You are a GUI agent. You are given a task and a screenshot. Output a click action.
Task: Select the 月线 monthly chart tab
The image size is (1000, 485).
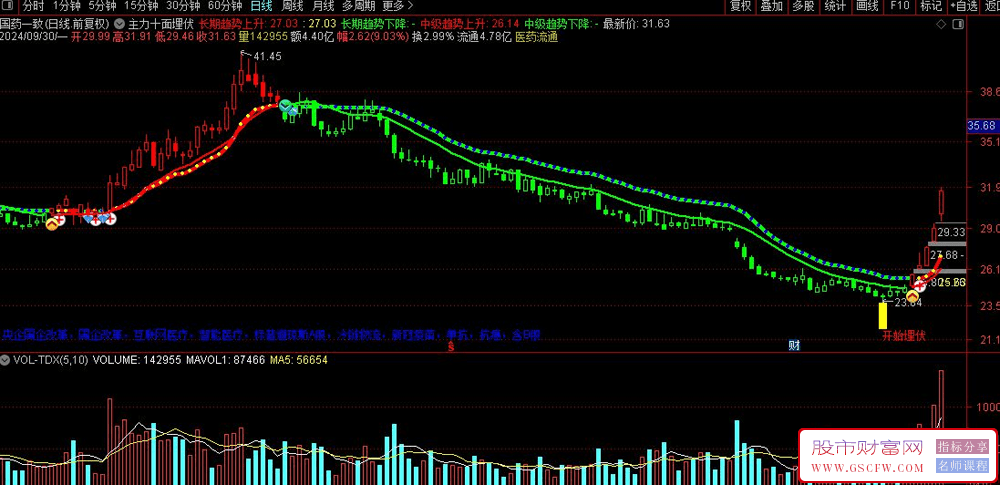(323, 6)
